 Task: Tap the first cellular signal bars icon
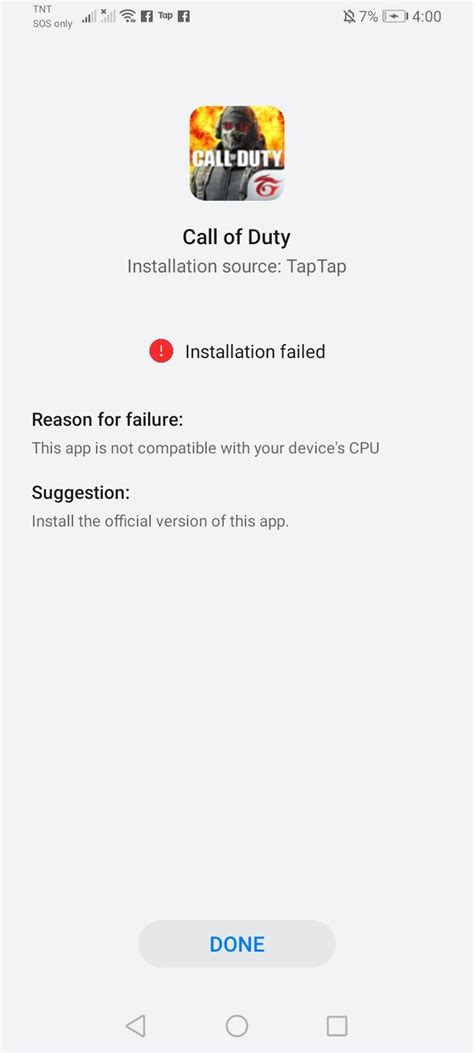(89, 17)
